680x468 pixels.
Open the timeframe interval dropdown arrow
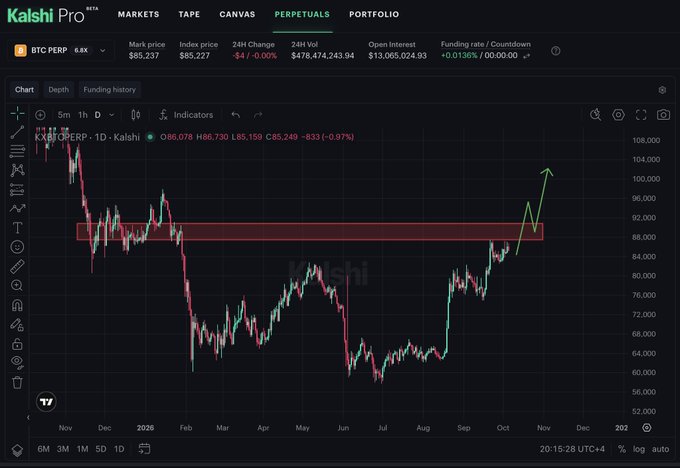click(x=111, y=115)
